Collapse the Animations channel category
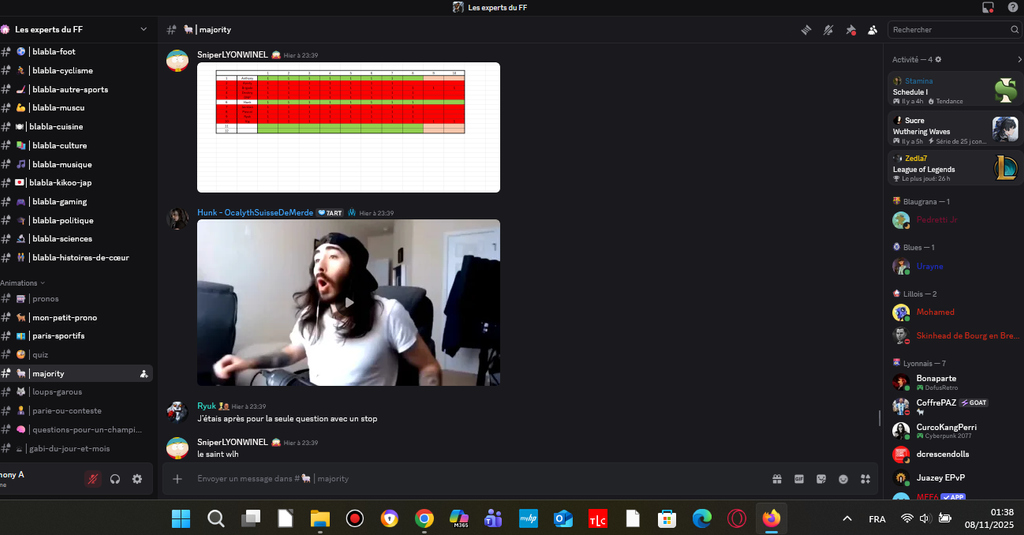This screenshot has width=1024, height=535. [20, 283]
